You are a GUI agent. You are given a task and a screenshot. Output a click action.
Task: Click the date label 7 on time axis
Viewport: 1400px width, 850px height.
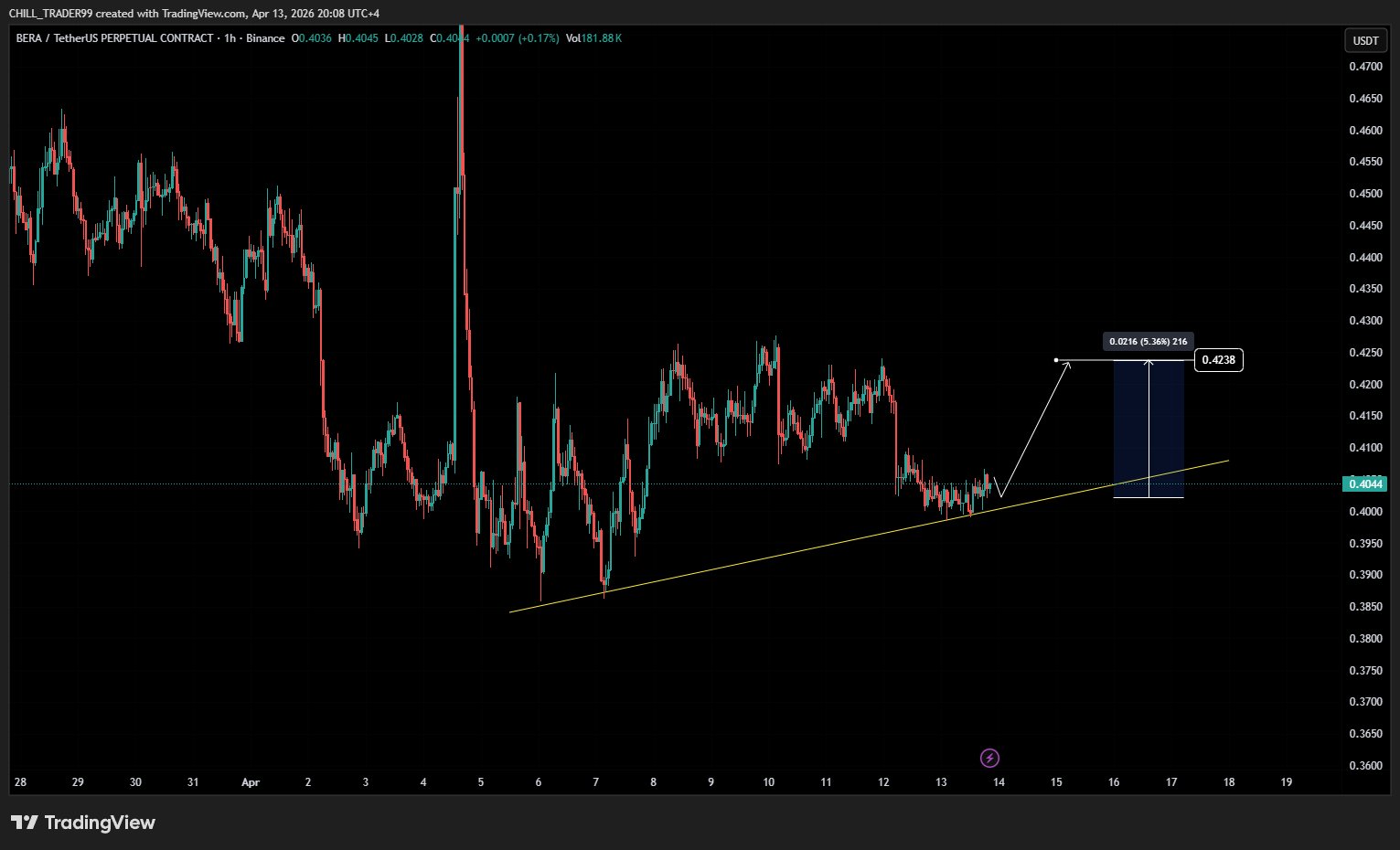(x=596, y=782)
